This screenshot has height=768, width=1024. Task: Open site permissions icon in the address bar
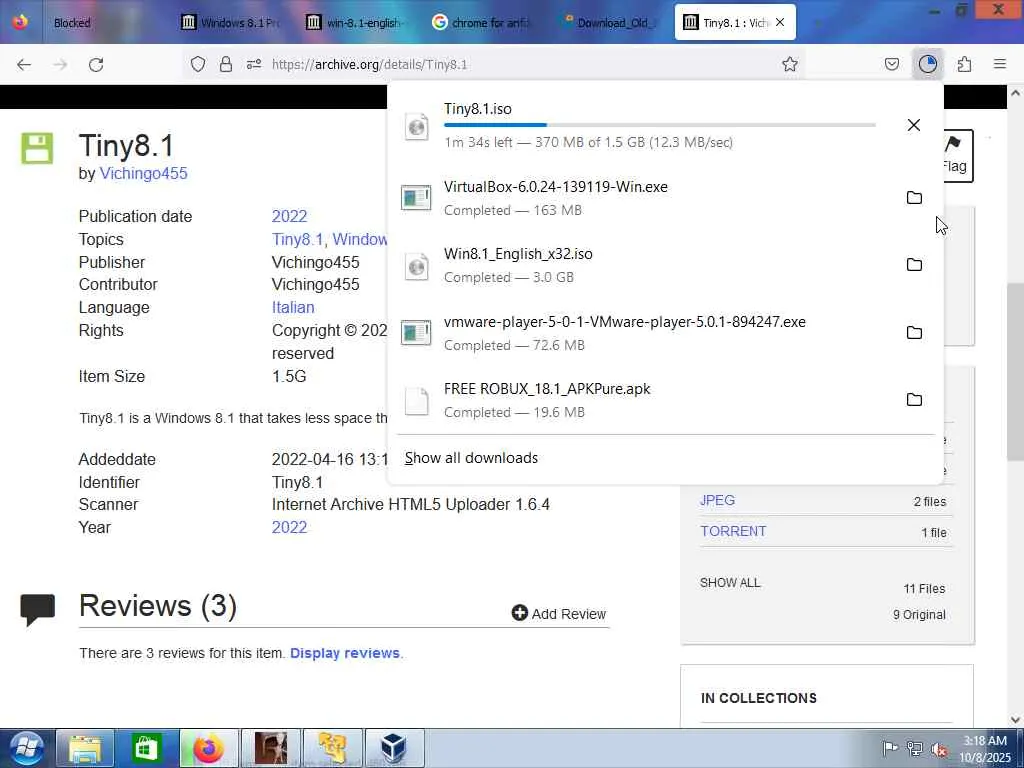tap(254, 64)
